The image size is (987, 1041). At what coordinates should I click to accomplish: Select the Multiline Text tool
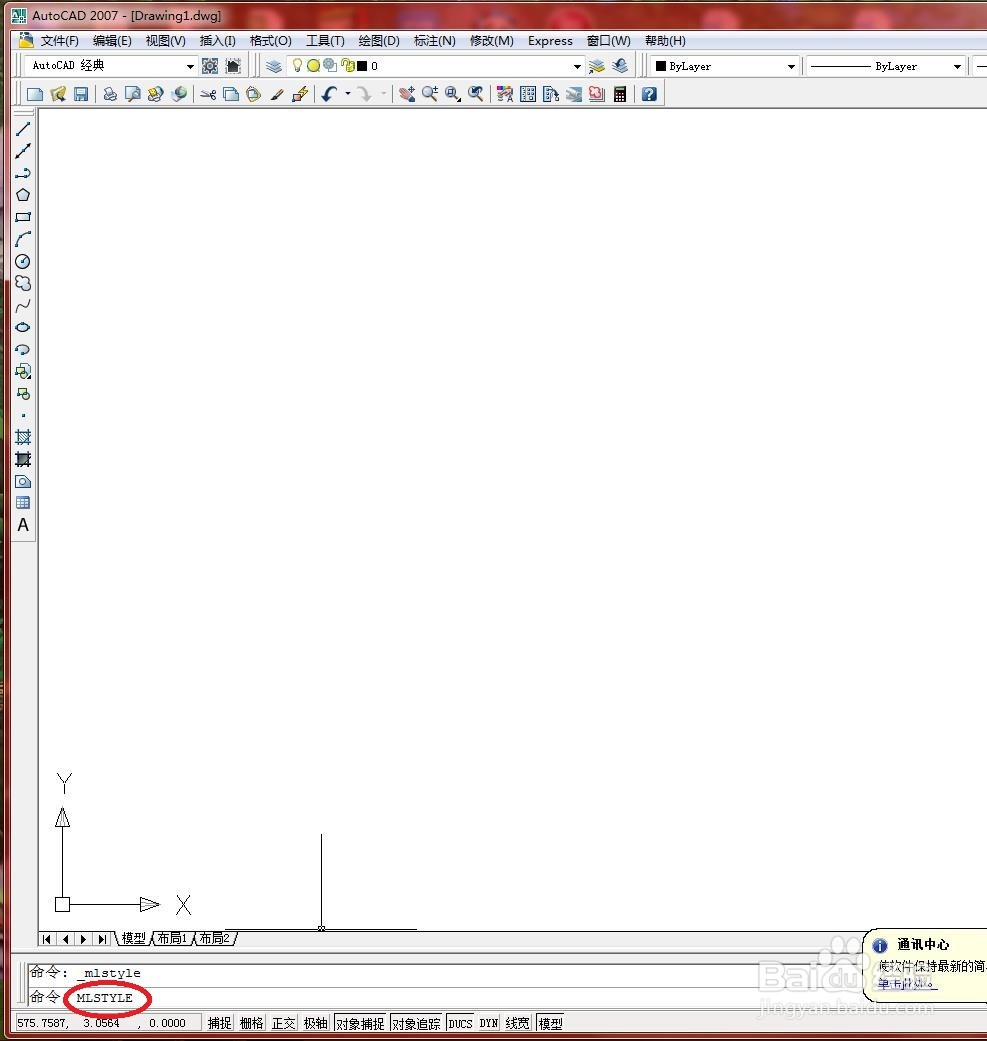23,525
